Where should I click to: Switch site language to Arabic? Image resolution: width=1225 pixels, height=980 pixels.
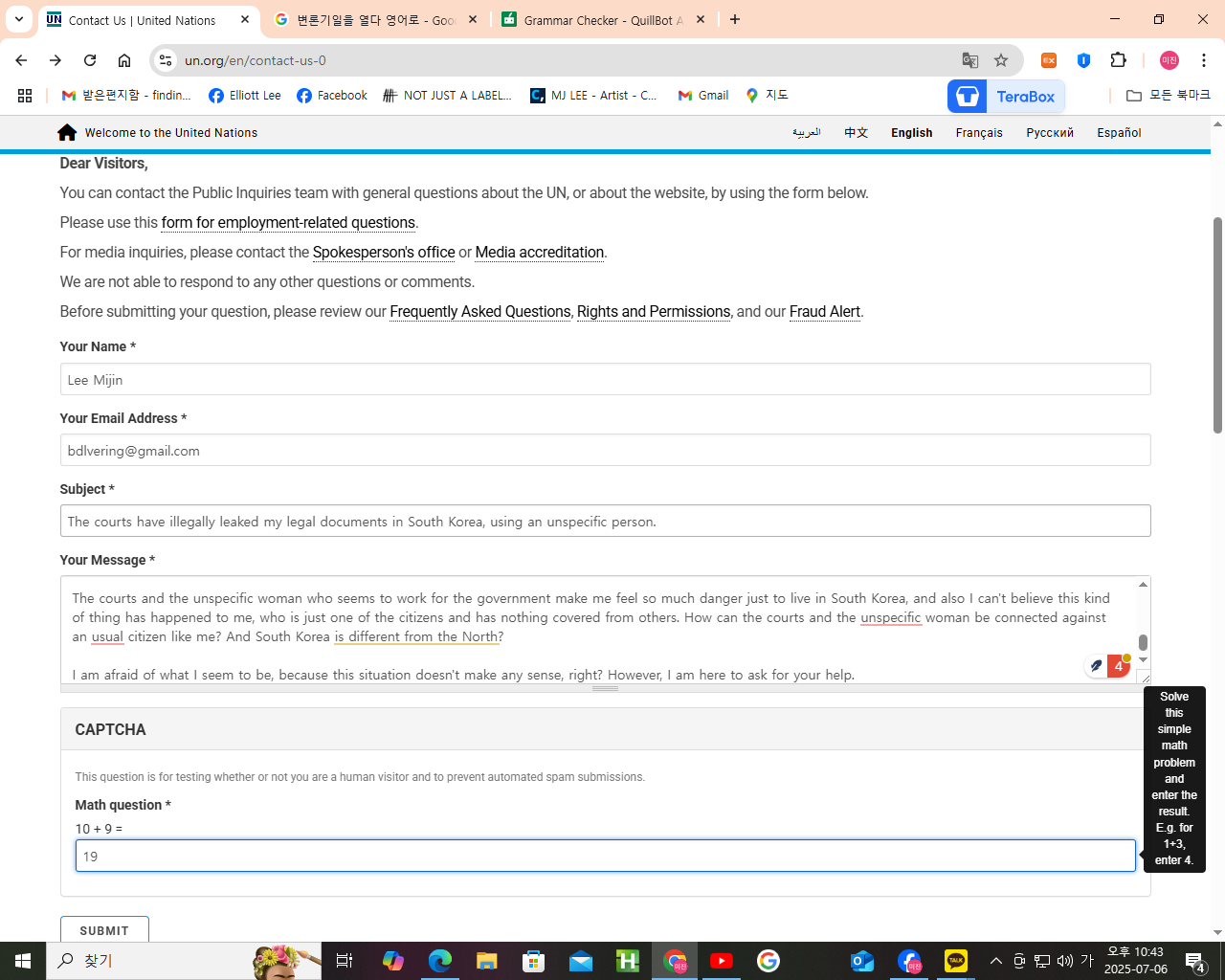pyautogui.click(x=807, y=133)
